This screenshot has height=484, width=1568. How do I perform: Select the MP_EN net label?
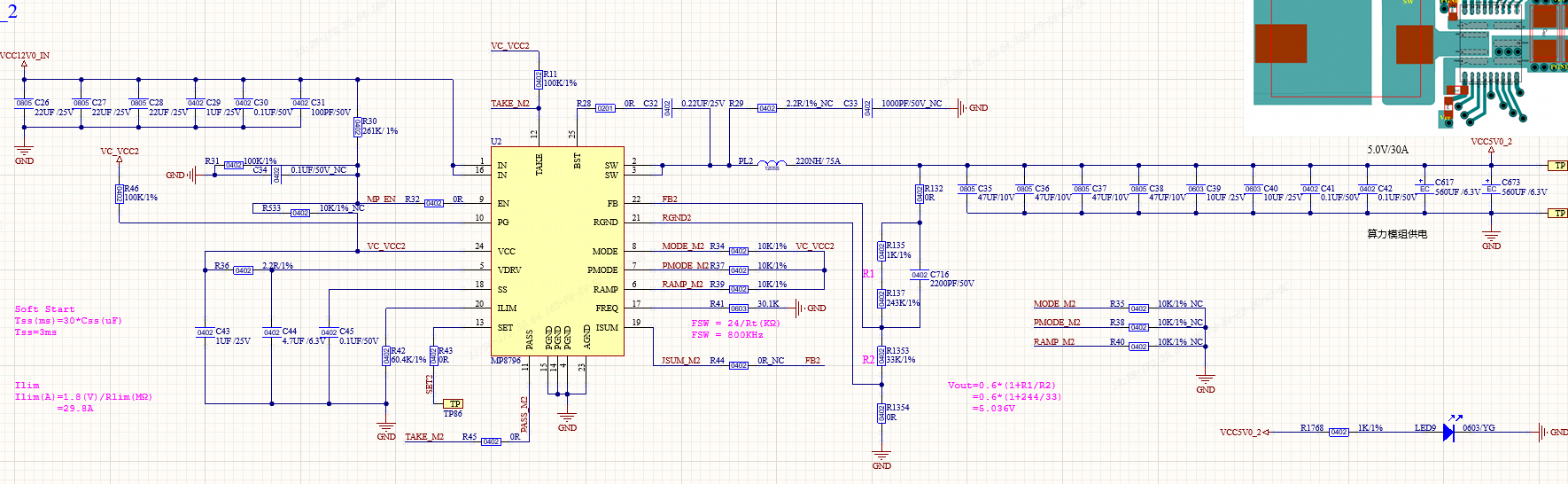click(381, 199)
